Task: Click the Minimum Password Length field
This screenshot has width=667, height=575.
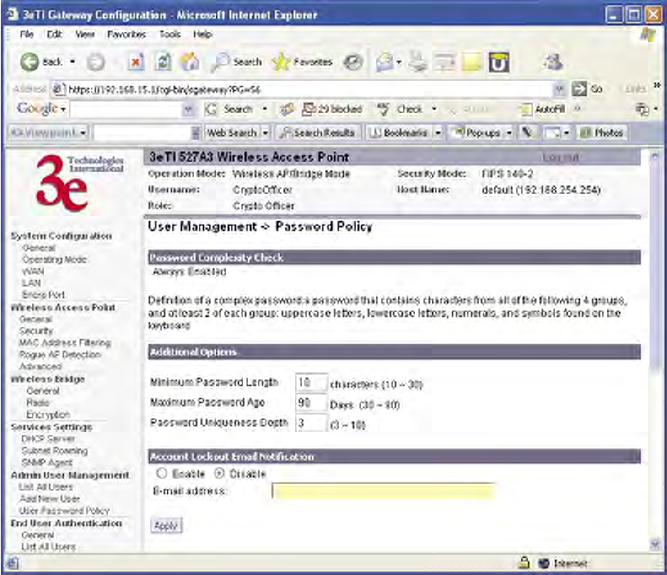Action: 311,382
